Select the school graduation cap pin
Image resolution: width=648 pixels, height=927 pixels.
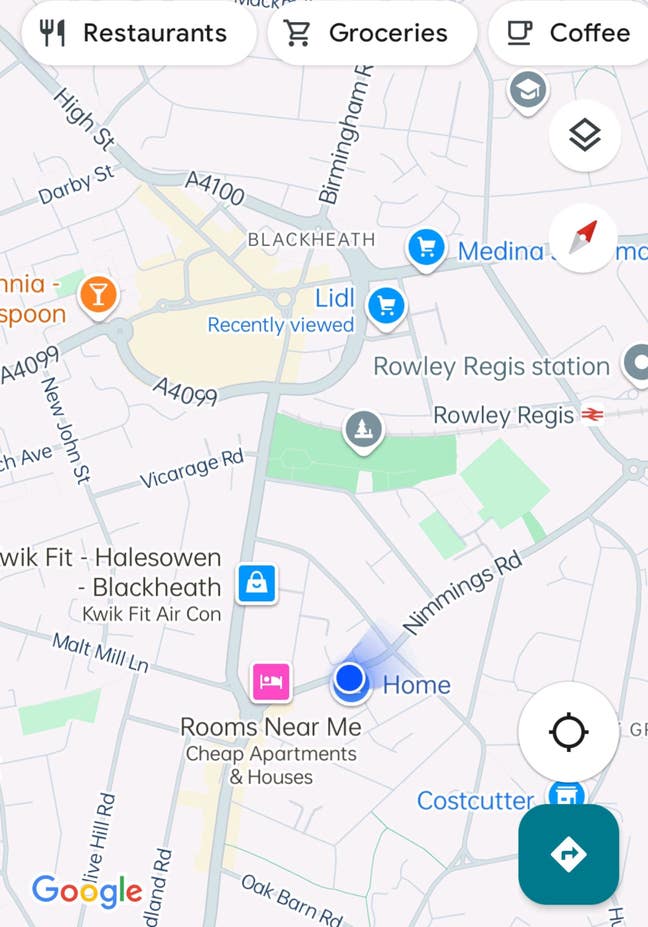(x=528, y=92)
